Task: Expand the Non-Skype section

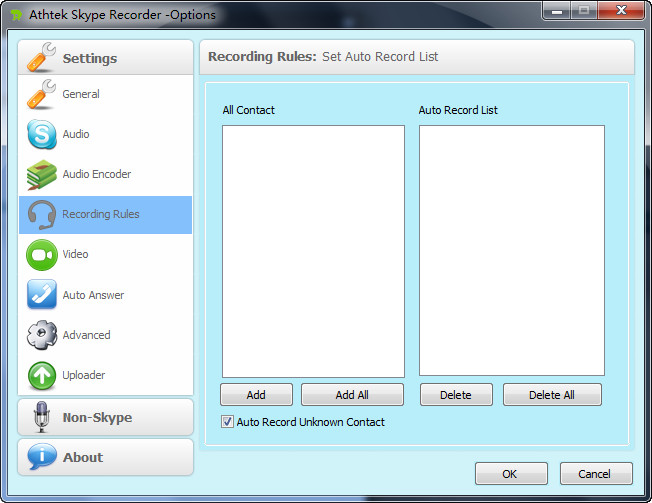Action: point(106,417)
